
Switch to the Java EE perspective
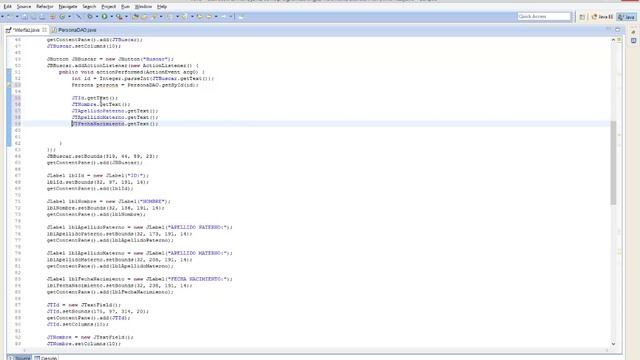pyautogui.click(x=602, y=17)
